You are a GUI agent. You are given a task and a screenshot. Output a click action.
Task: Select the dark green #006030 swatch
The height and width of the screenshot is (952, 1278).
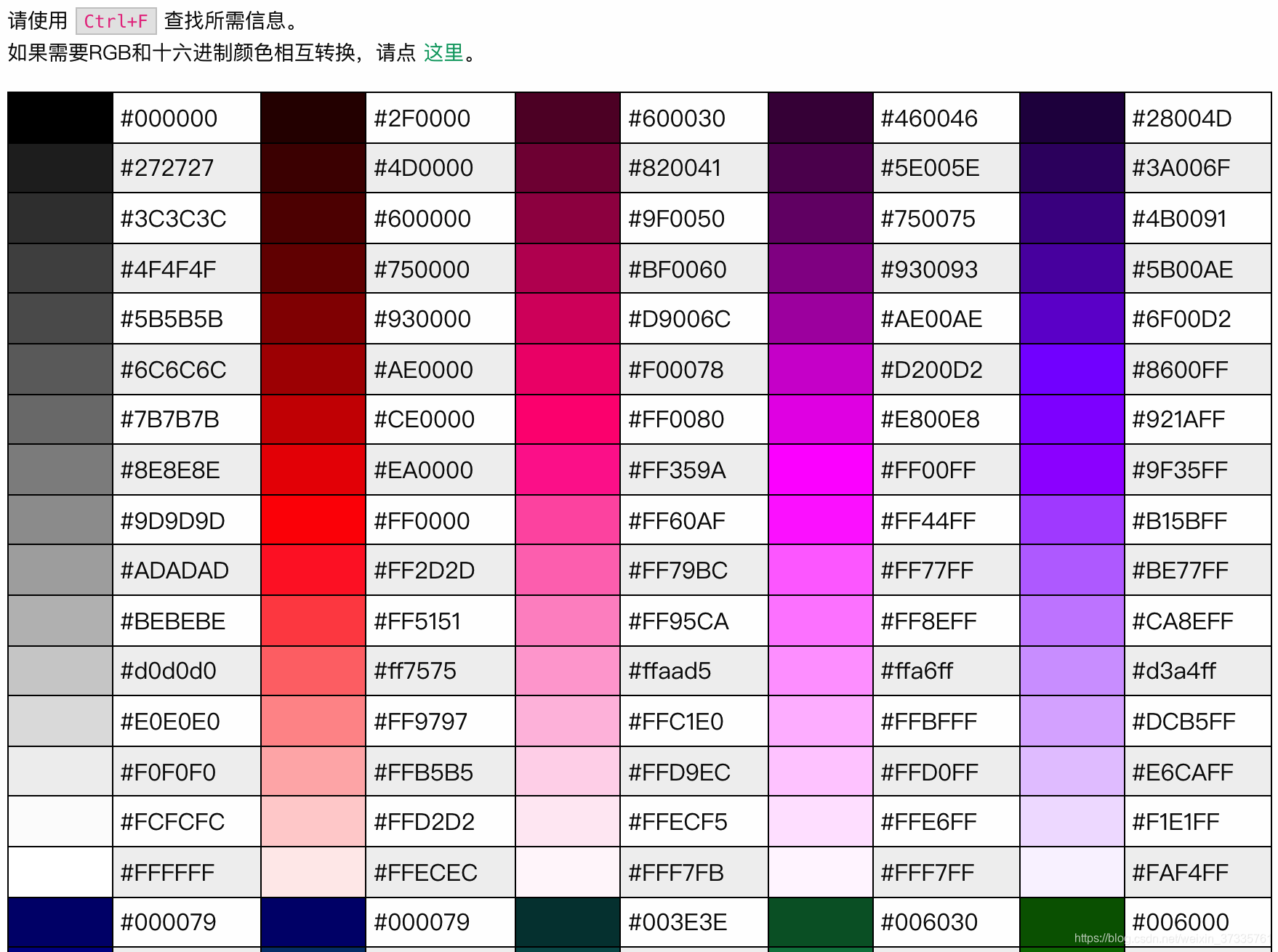(x=821, y=922)
